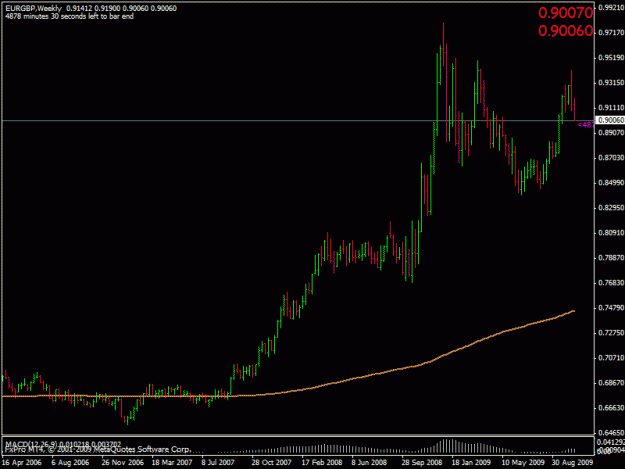Click the 18 Mar 2007 date label
This screenshot has height=469, width=625.
[x=172, y=463]
